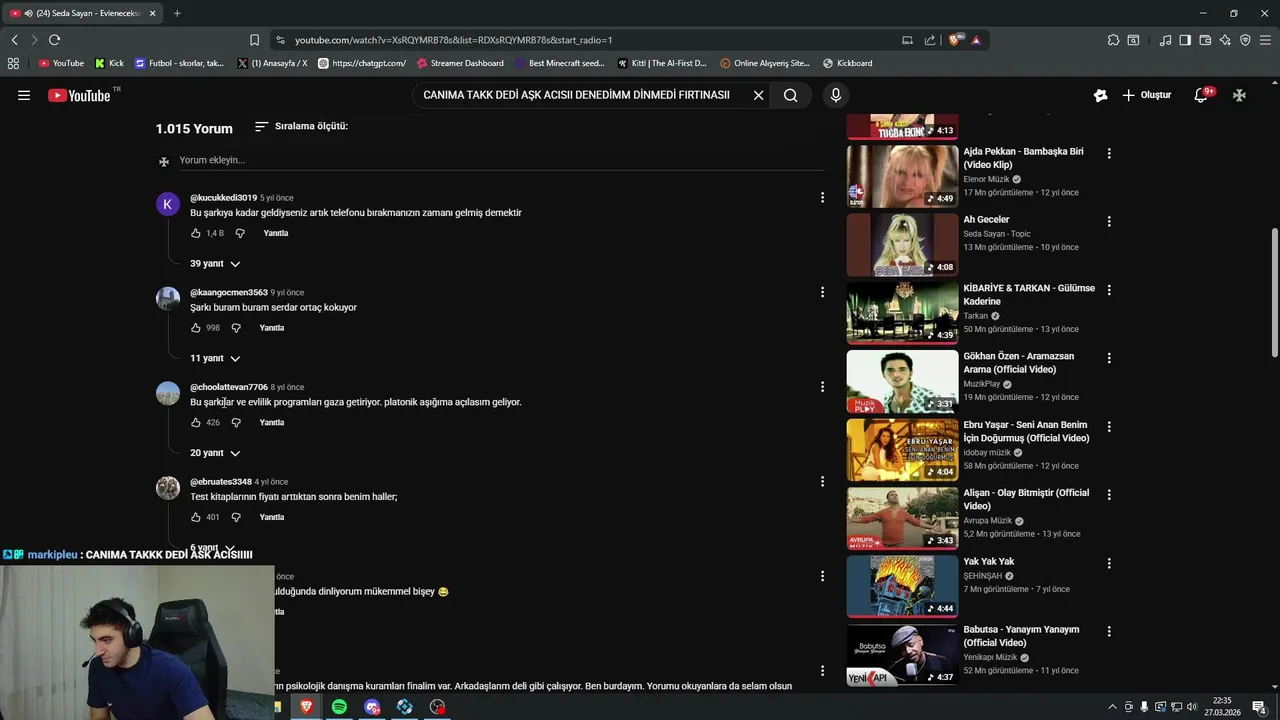Reply to @kaangocmen3563 with Yanıtla
Screen dimensions: 1280x720
(272, 328)
